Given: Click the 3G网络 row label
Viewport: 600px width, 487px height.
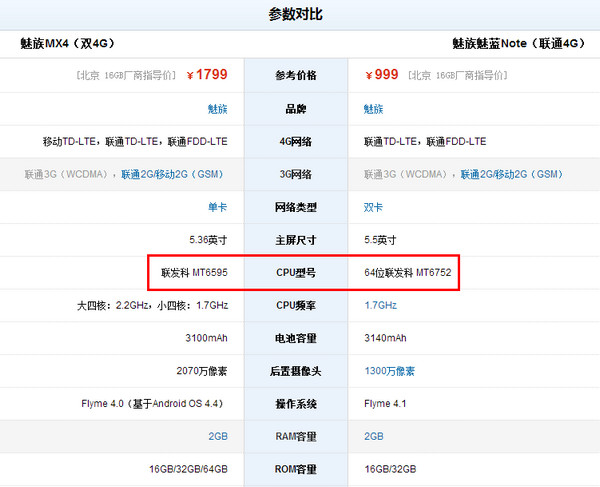Looking at the screenshot, I should coord(296,174).
